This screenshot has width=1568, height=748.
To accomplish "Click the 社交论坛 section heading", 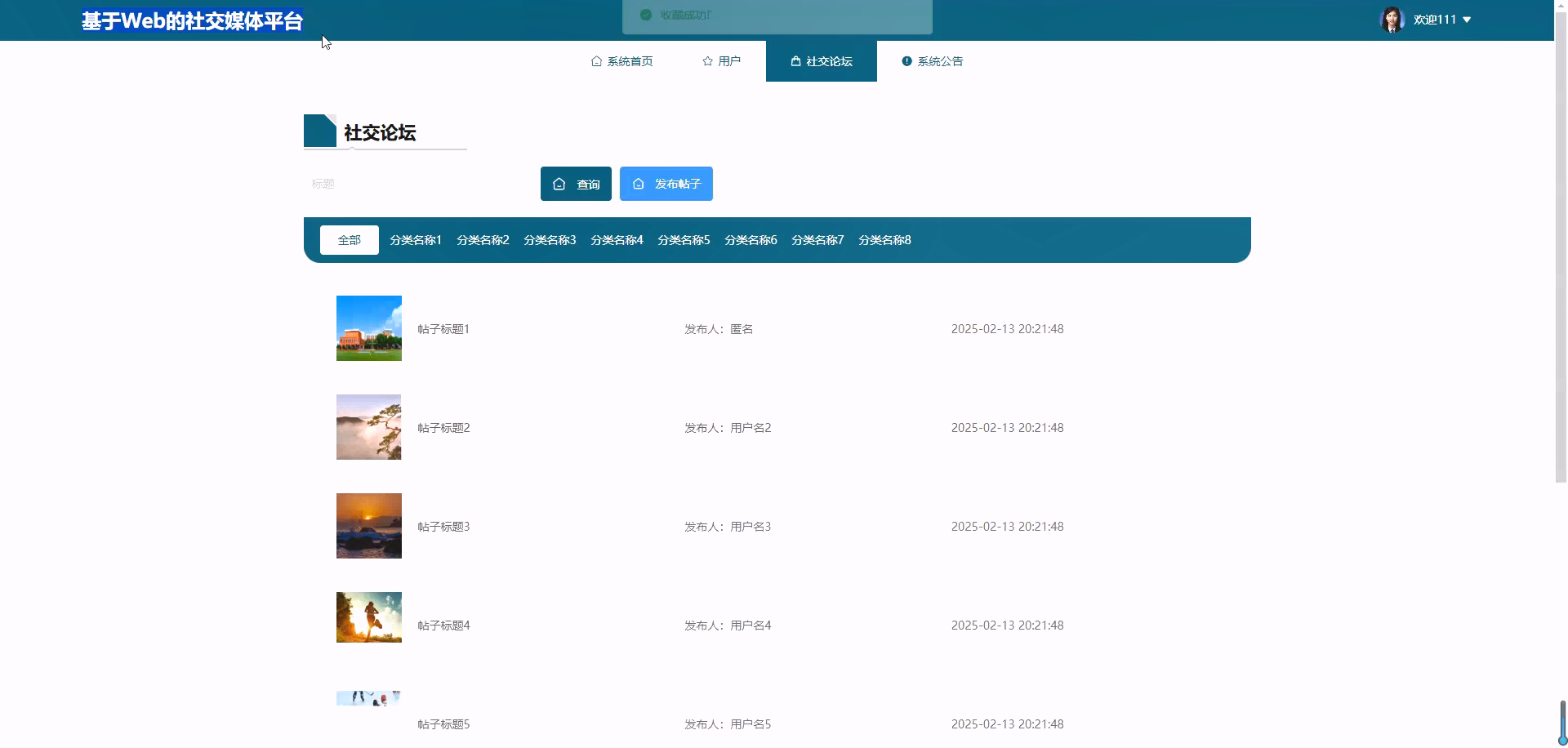I will click(380, 132).
